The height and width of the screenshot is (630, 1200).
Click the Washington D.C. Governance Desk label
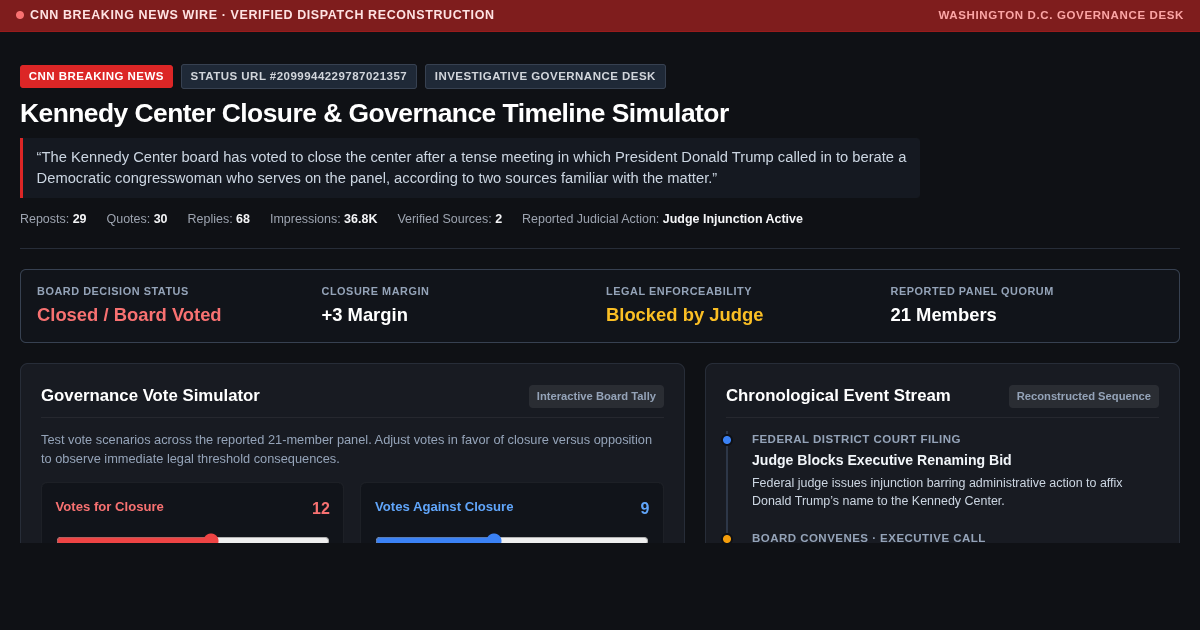1061,15
